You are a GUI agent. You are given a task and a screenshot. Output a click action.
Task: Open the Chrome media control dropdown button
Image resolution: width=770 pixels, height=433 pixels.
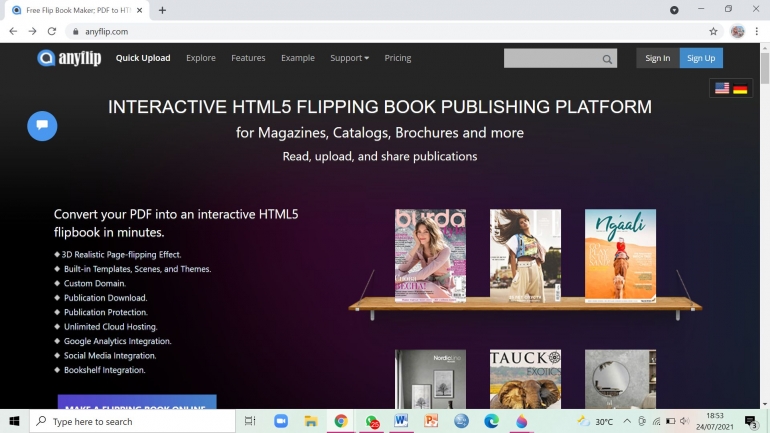(x=674, y=10)
